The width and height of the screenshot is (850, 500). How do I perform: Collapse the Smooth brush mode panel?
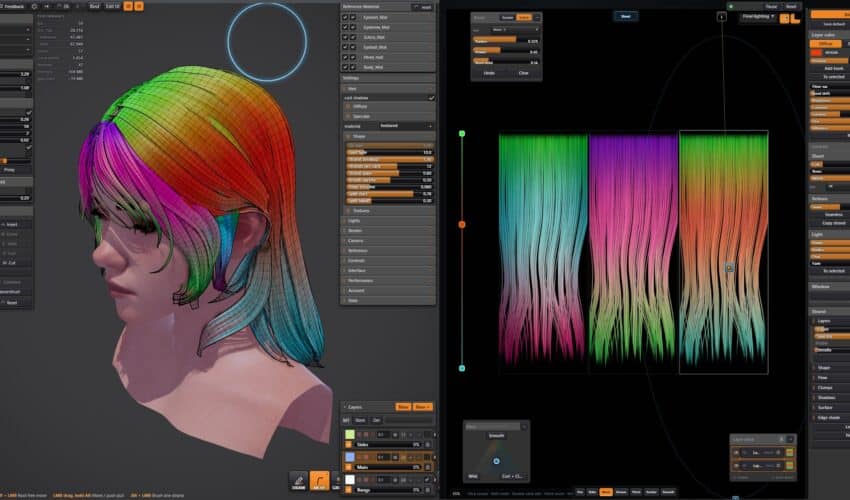click(x=524, y=427)
